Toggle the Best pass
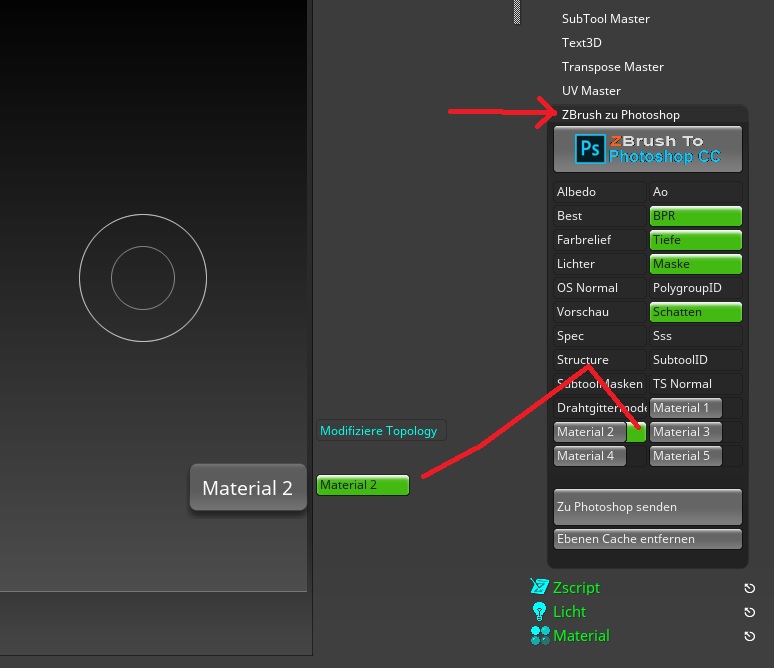Viewport: 774px width, 668px height. coord(599,216)
